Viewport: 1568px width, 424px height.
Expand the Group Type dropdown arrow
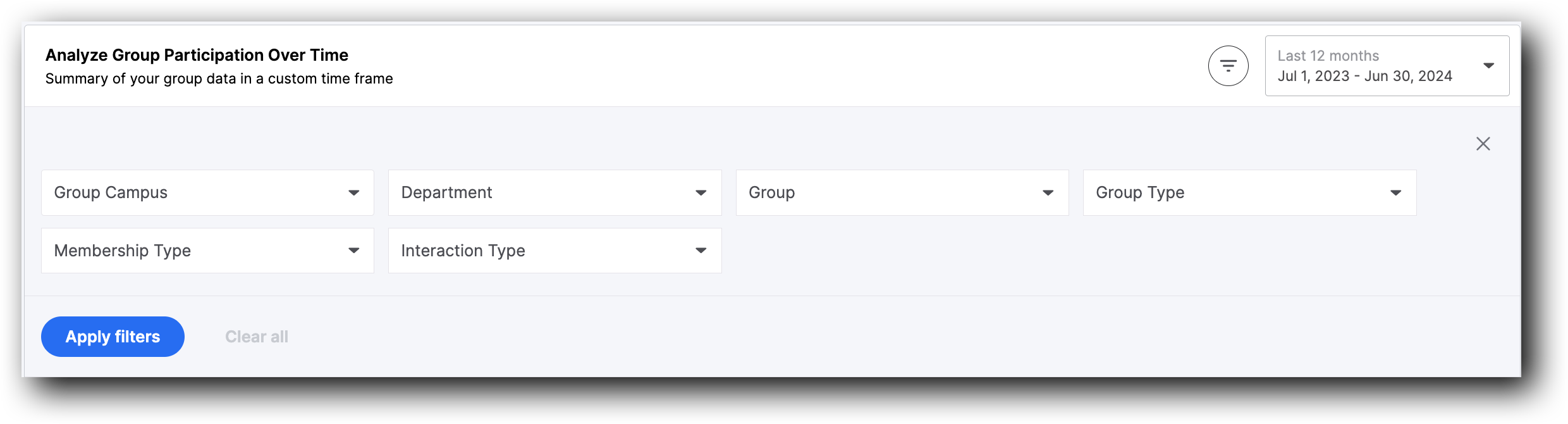pos(1397,192)
